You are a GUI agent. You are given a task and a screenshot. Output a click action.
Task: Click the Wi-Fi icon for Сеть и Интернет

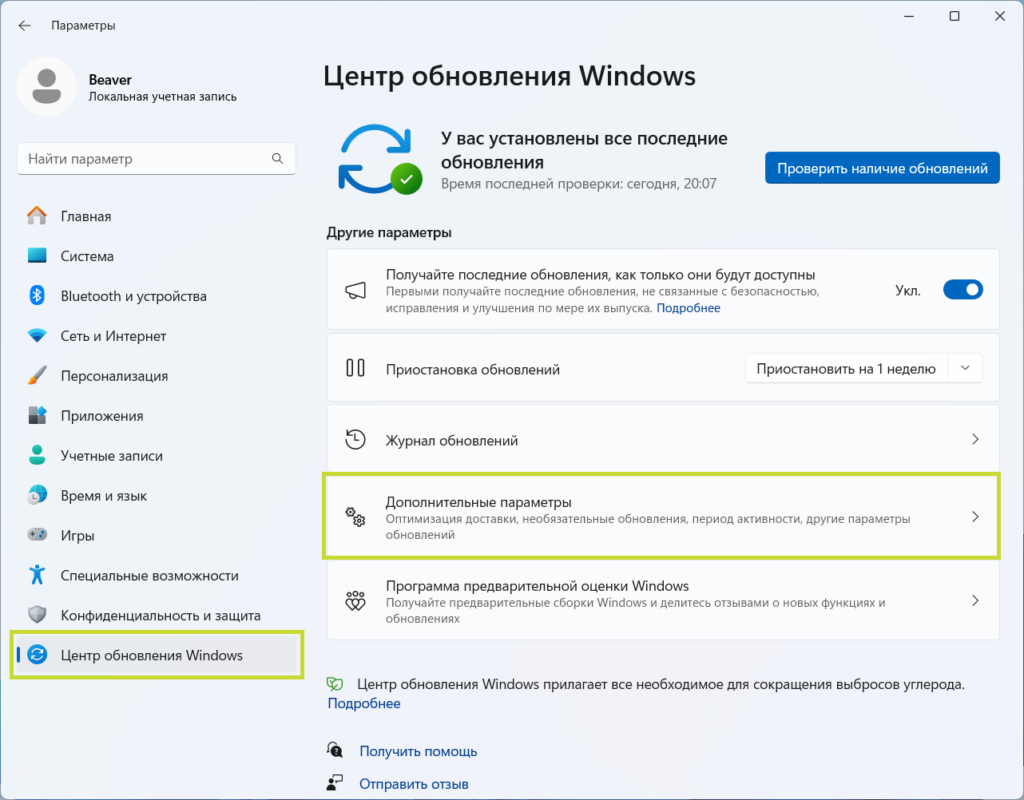(37, 336)
